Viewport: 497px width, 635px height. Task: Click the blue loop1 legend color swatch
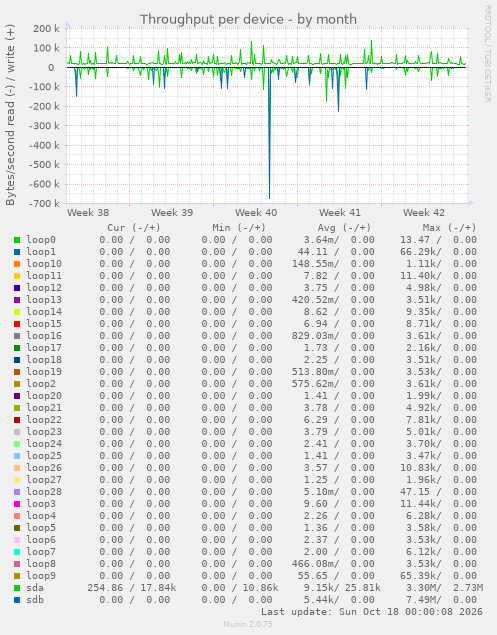point(17,252)
